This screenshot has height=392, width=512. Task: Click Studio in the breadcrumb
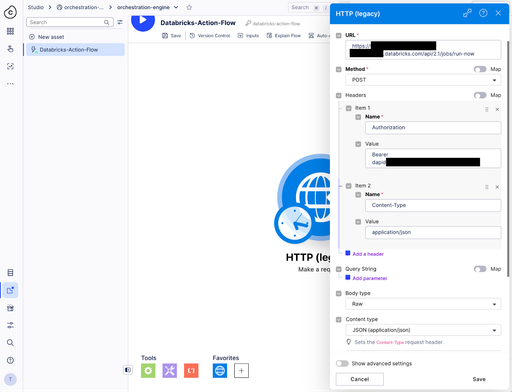[x=36, y=7]
